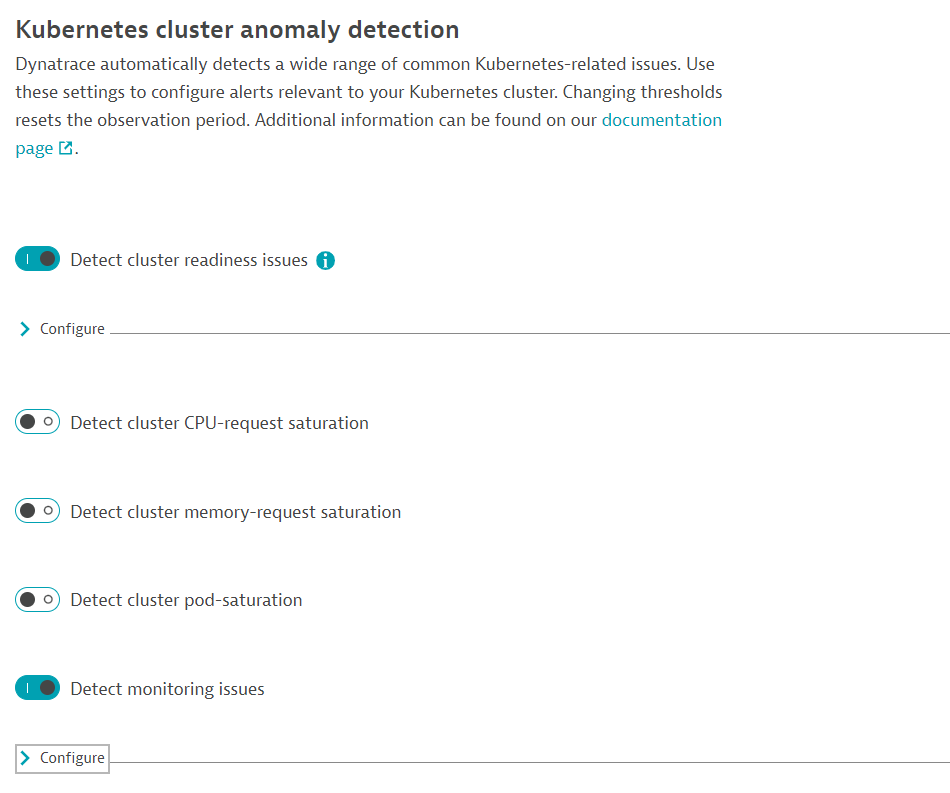
Task: Click the Detect monitoring issues label
Action: (x=167, y=689)
